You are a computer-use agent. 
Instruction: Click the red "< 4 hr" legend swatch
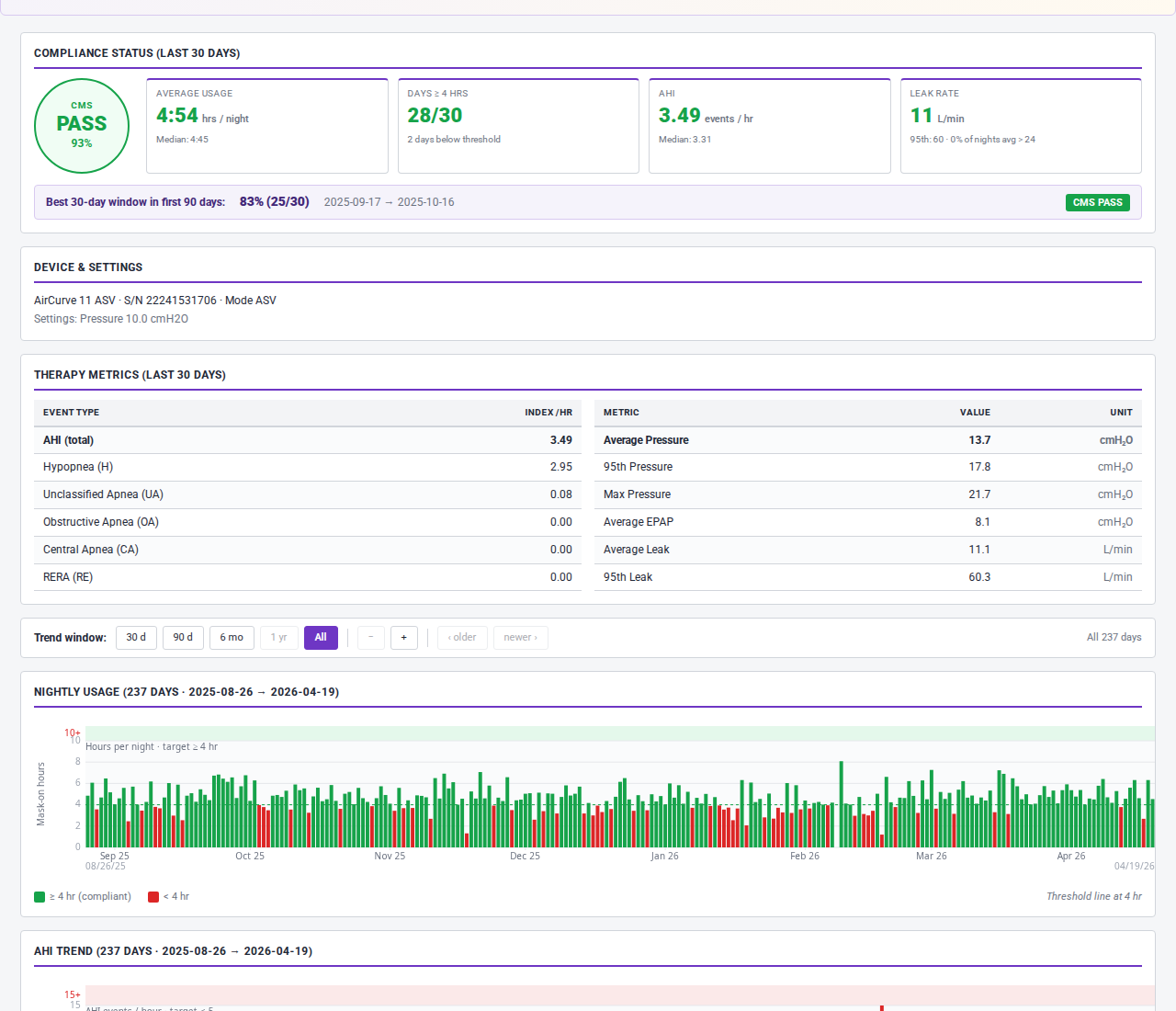153,896
